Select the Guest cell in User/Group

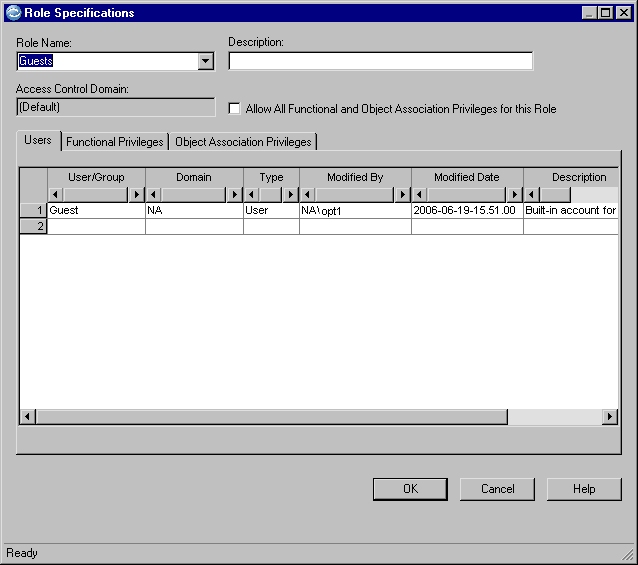(96, 210)
